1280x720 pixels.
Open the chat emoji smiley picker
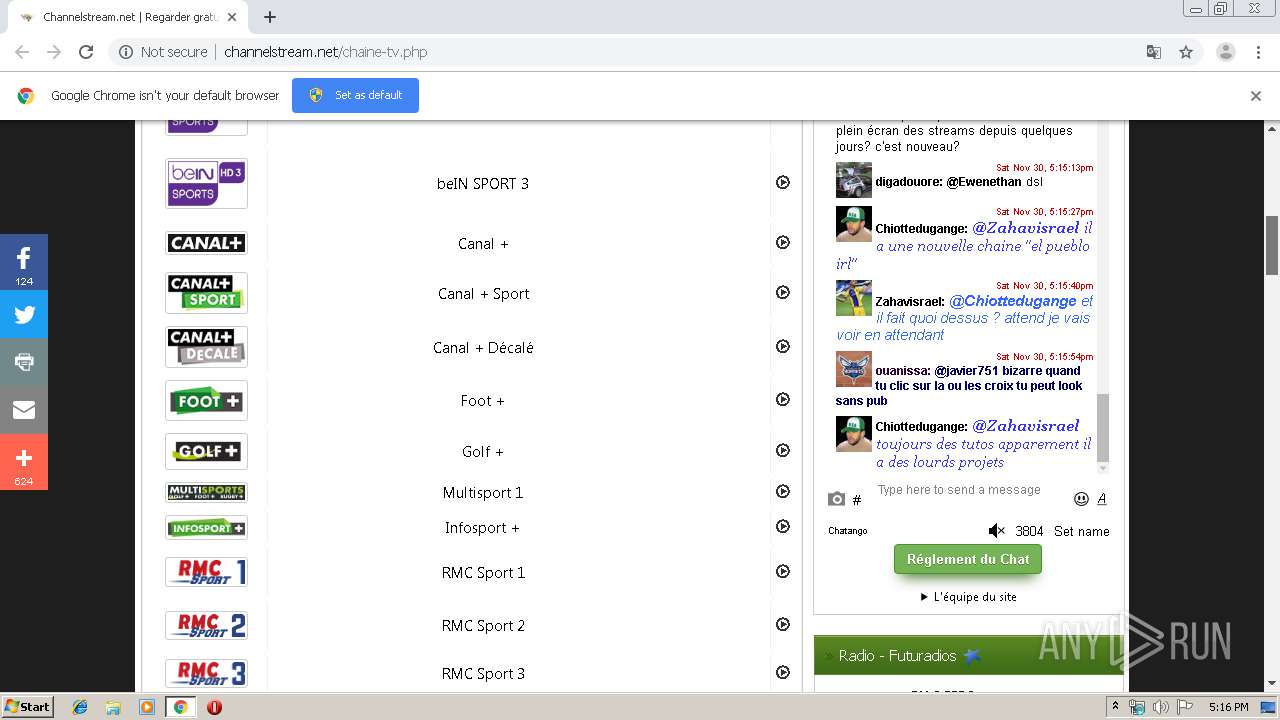coord(1081,499)
